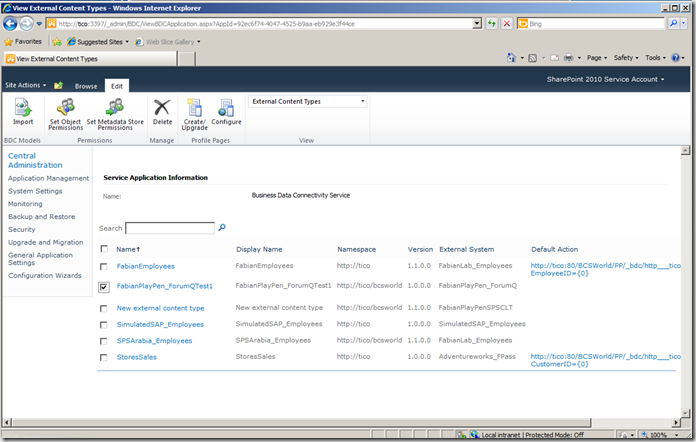Click Add to Favorites Bar icon
This screenshot has width=696, height=442.
57,42
